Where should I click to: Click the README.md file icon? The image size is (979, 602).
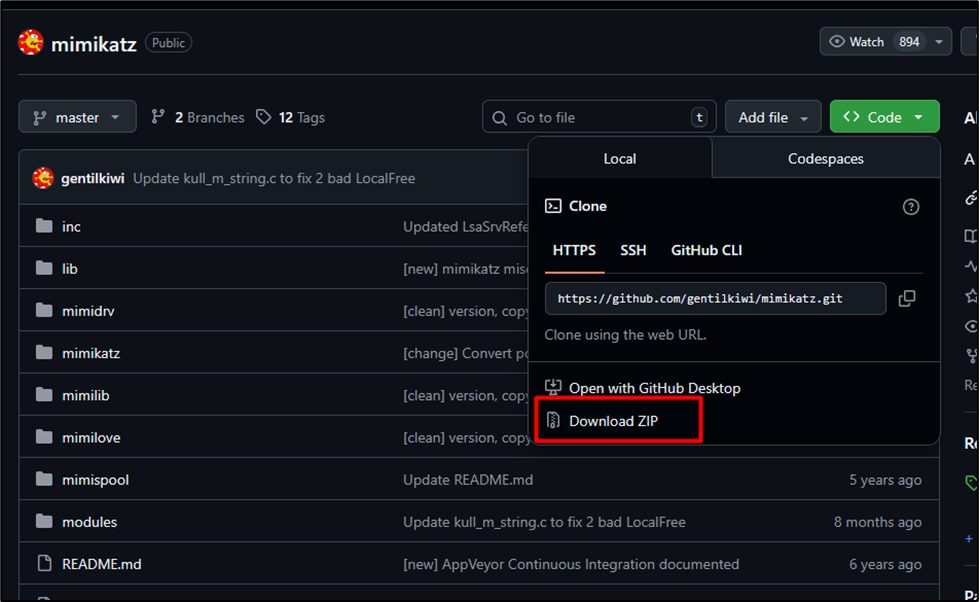(x=44, y=563)
